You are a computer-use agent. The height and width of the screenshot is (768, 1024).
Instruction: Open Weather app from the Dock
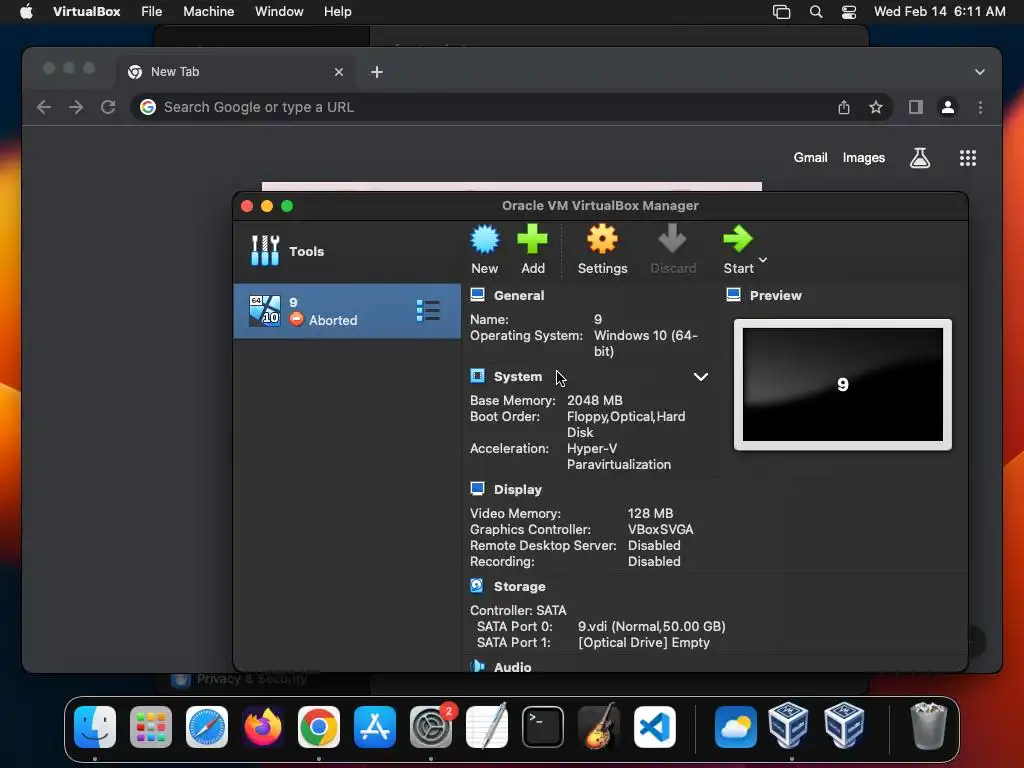[x=735, y=726]
